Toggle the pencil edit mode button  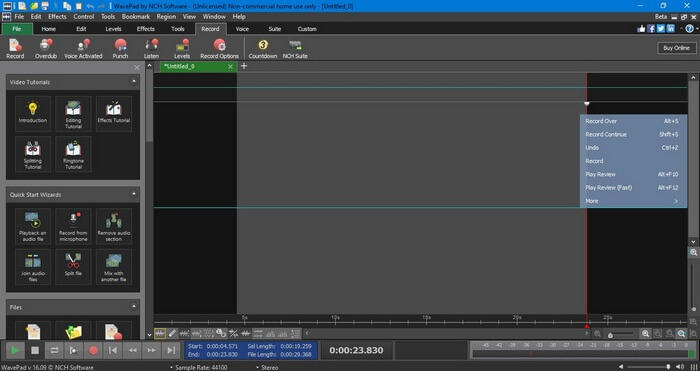click(x=172, y=333)
